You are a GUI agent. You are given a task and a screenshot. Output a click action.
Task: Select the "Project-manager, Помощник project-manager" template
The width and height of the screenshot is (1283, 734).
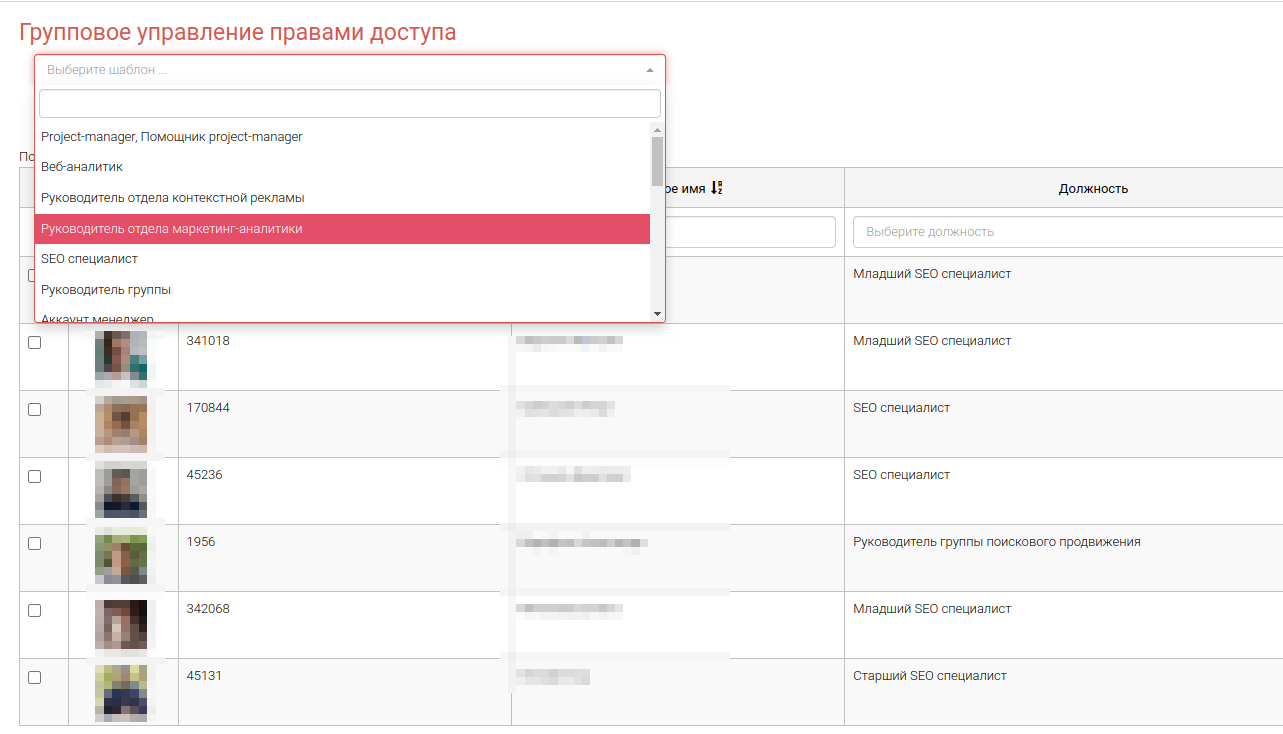click(x=172, y=136)
